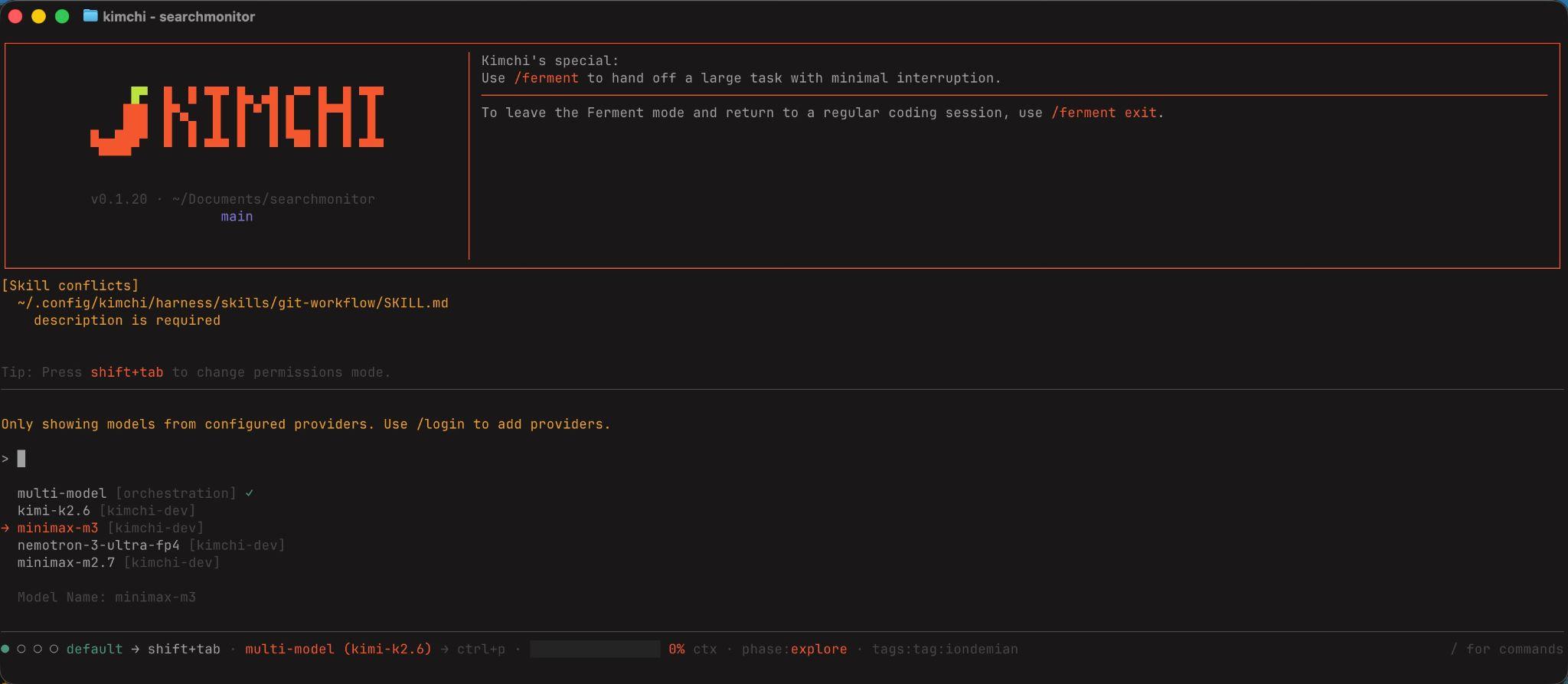Click the main branch label
Screen dimensions: 1568x684
(237, 217)
